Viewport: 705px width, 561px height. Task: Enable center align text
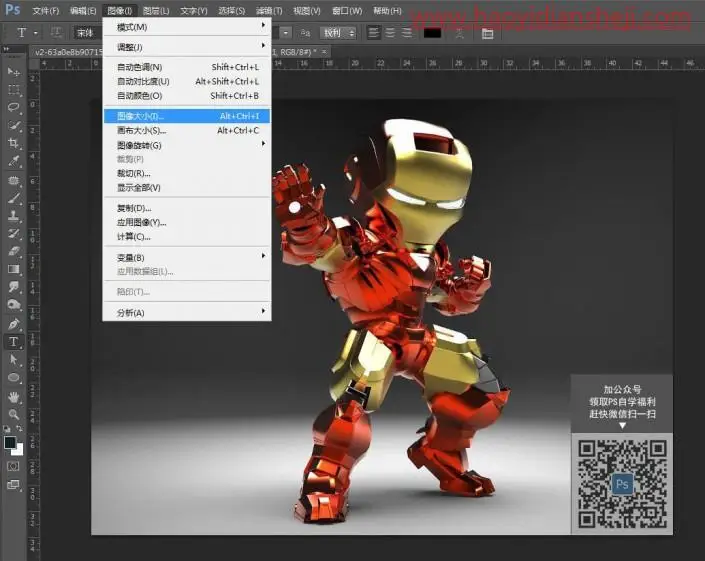(x=390, y=33)
